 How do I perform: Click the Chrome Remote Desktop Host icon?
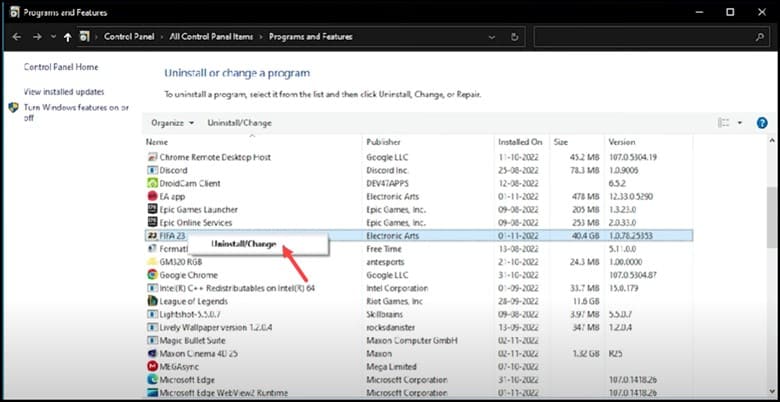[153, 157]
